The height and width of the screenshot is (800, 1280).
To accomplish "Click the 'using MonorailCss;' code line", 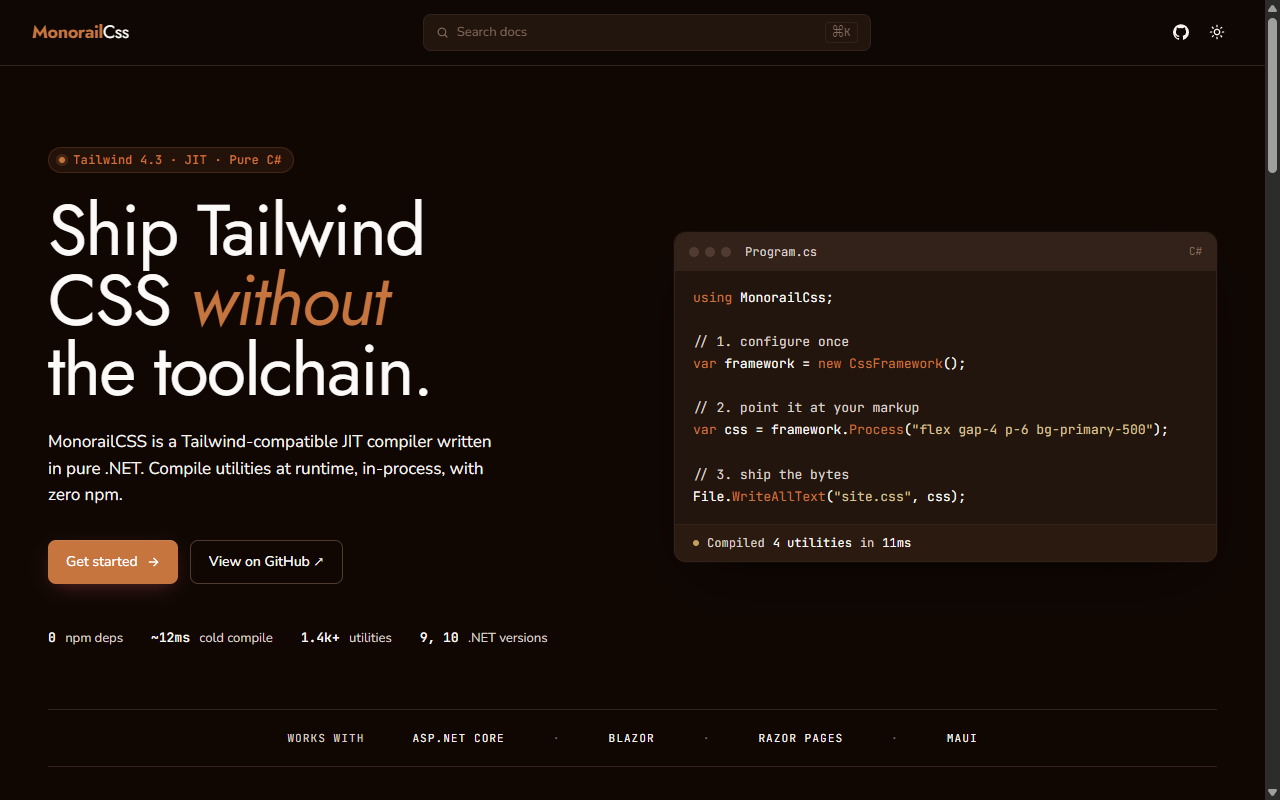I will click(763, 298).
